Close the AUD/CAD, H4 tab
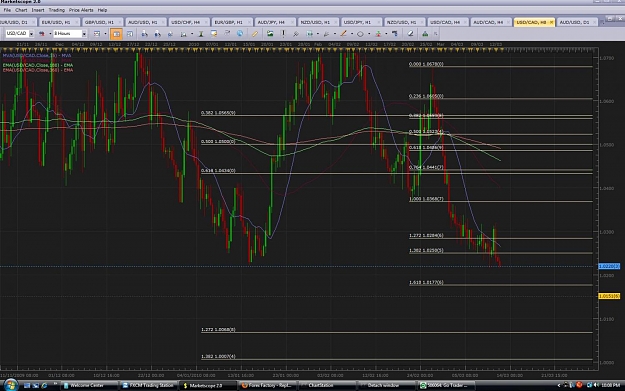 tap(508, 22)
